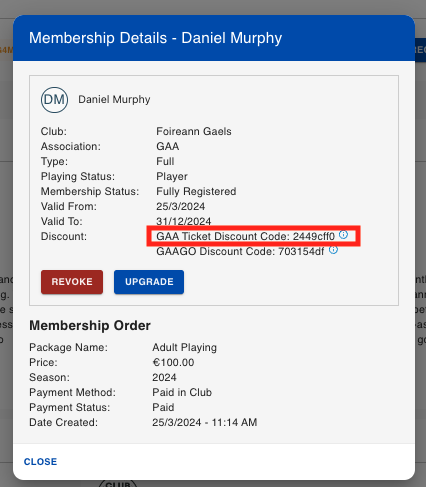Click the Paid in Club payment method
This screenshot has width=426, height=487.
[182, 392]
